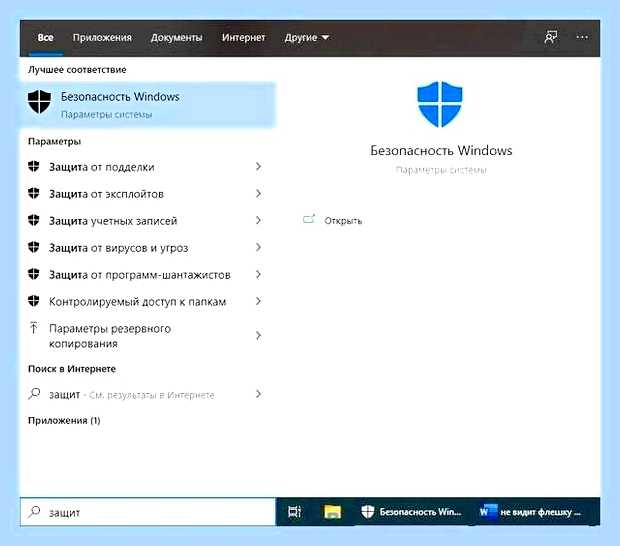This screenshot has width=620, height=546.
Task: Expand the Приложения (1) section
Action: [x=64, y=420]
